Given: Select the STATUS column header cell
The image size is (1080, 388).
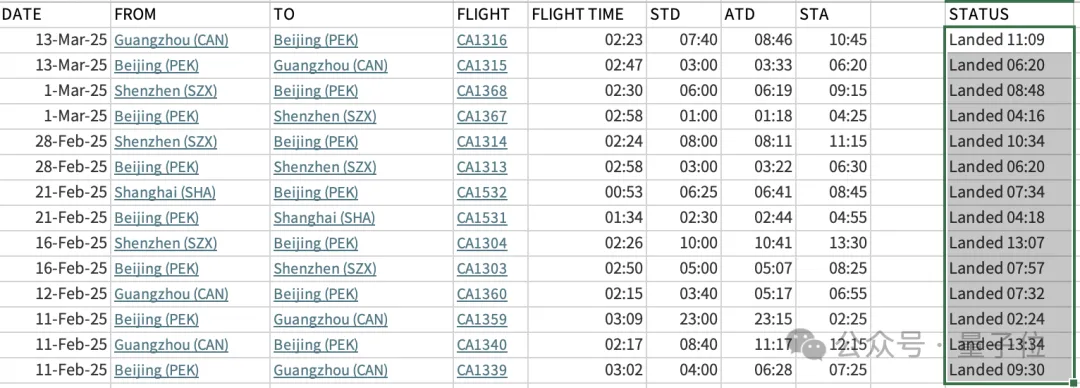Looking at the screenshot, I should 1008,14.
